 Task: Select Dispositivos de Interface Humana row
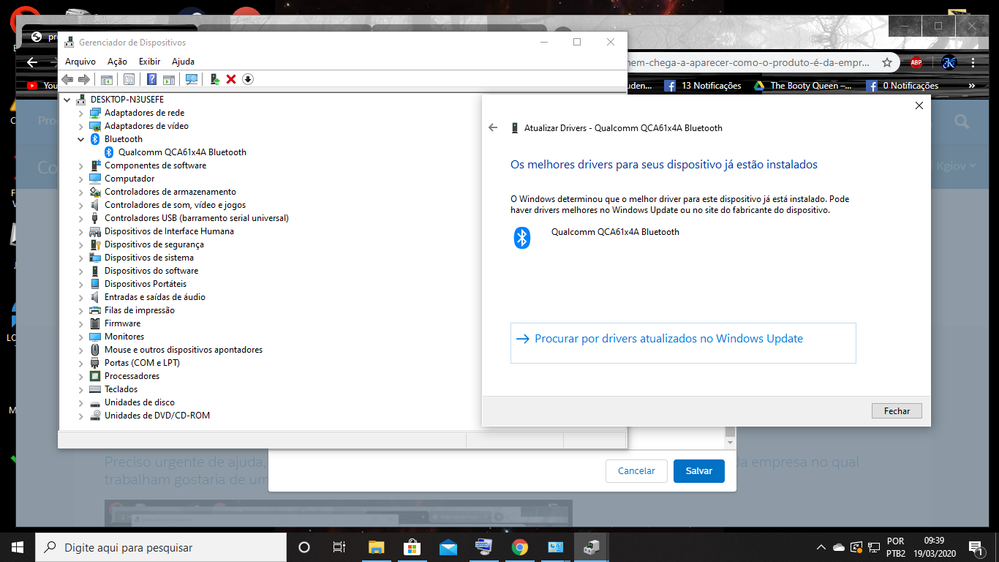tap(169, 231)
